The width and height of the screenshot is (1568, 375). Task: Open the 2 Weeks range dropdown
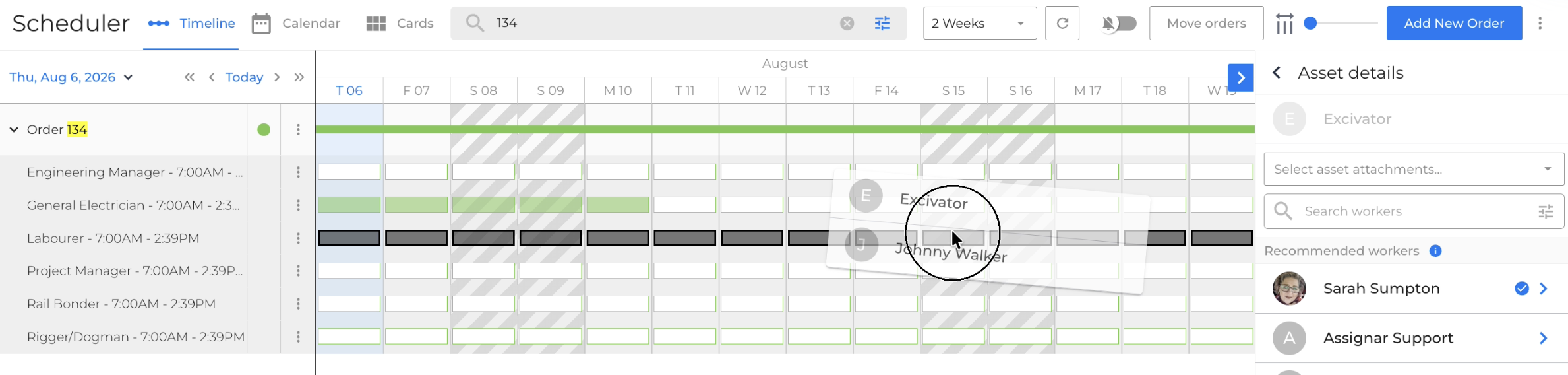point(979,23)
